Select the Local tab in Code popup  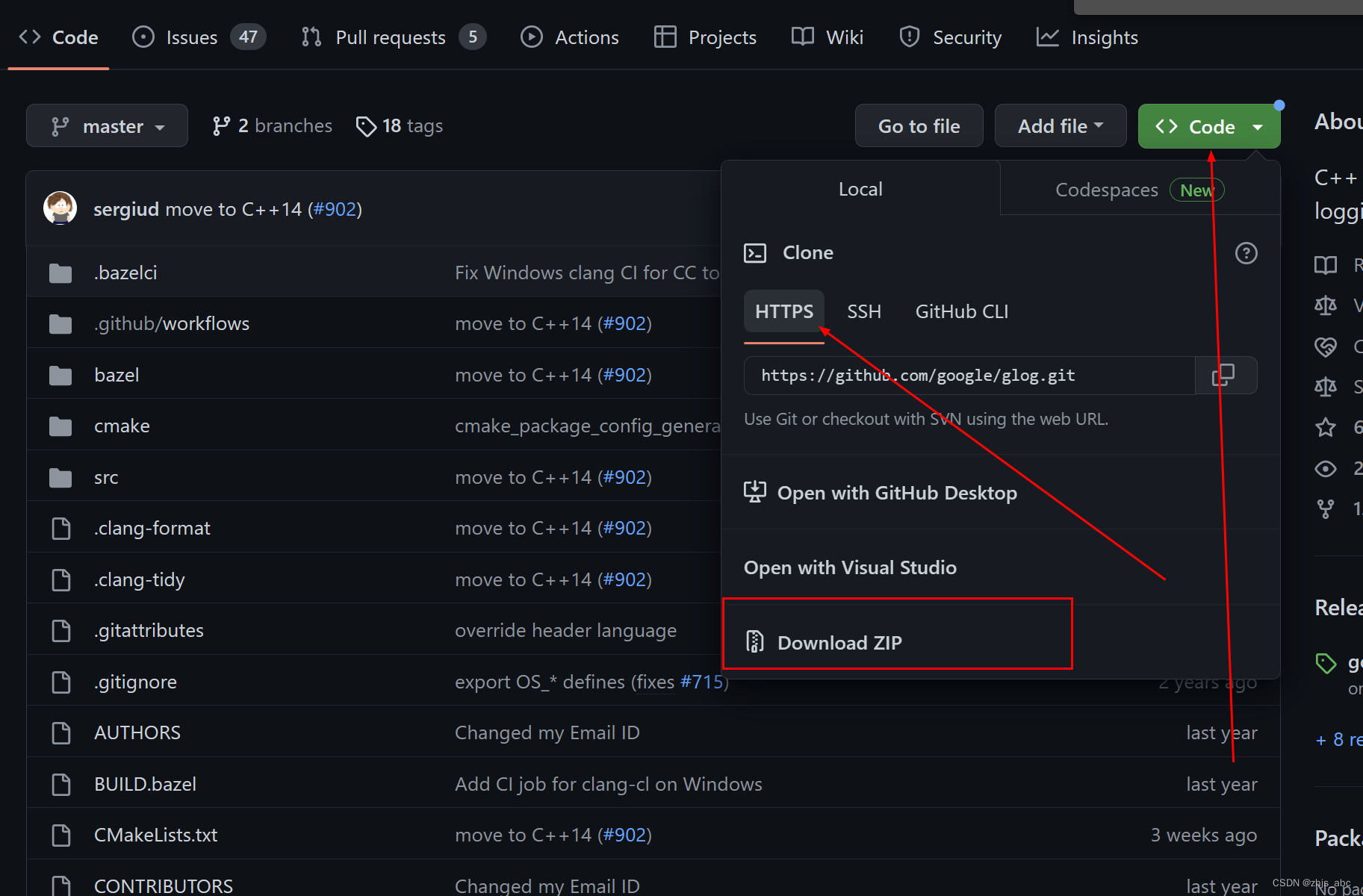point(860,189)
